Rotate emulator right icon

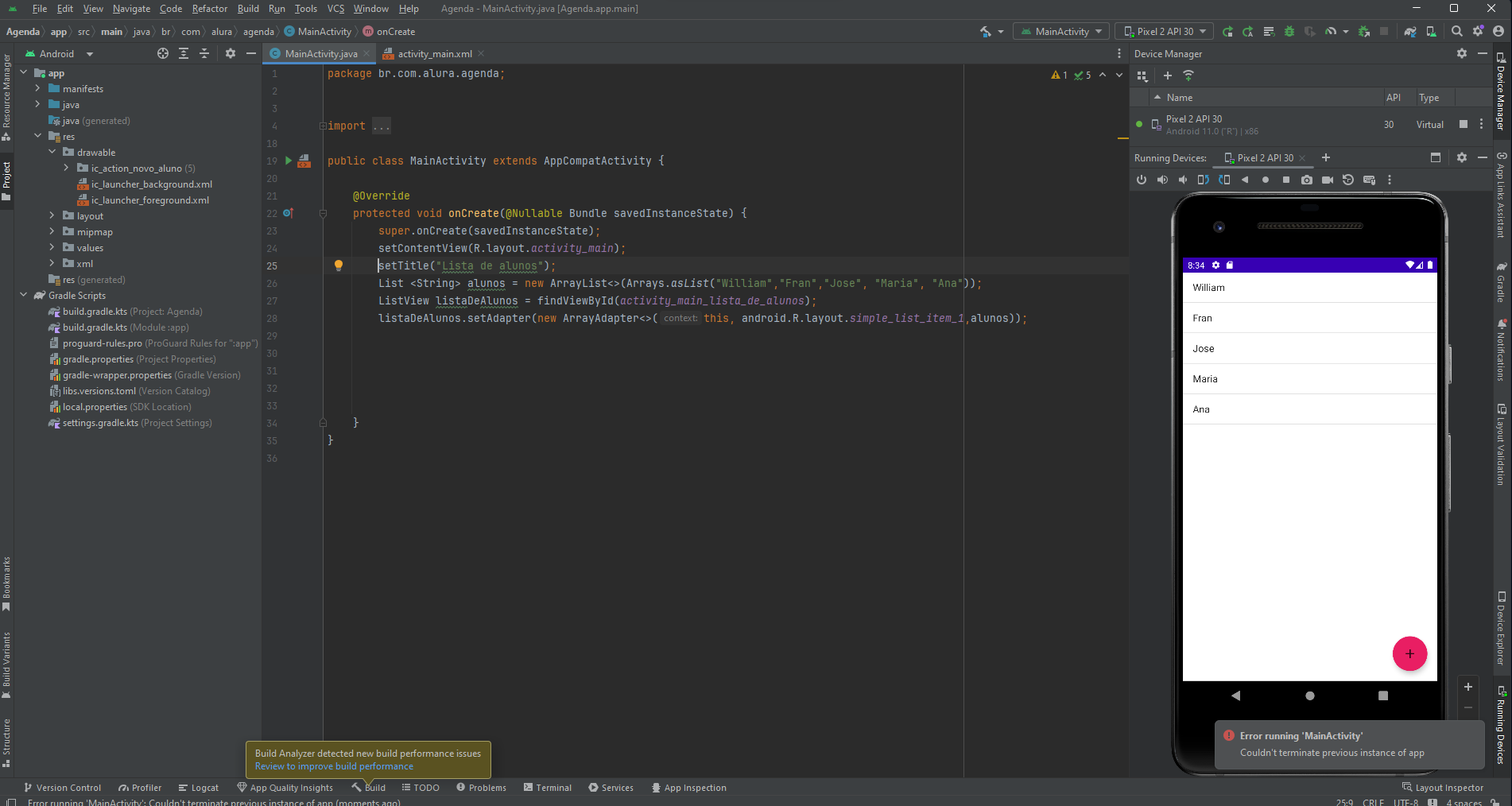pyautogui.click(x=1224, y=180)
